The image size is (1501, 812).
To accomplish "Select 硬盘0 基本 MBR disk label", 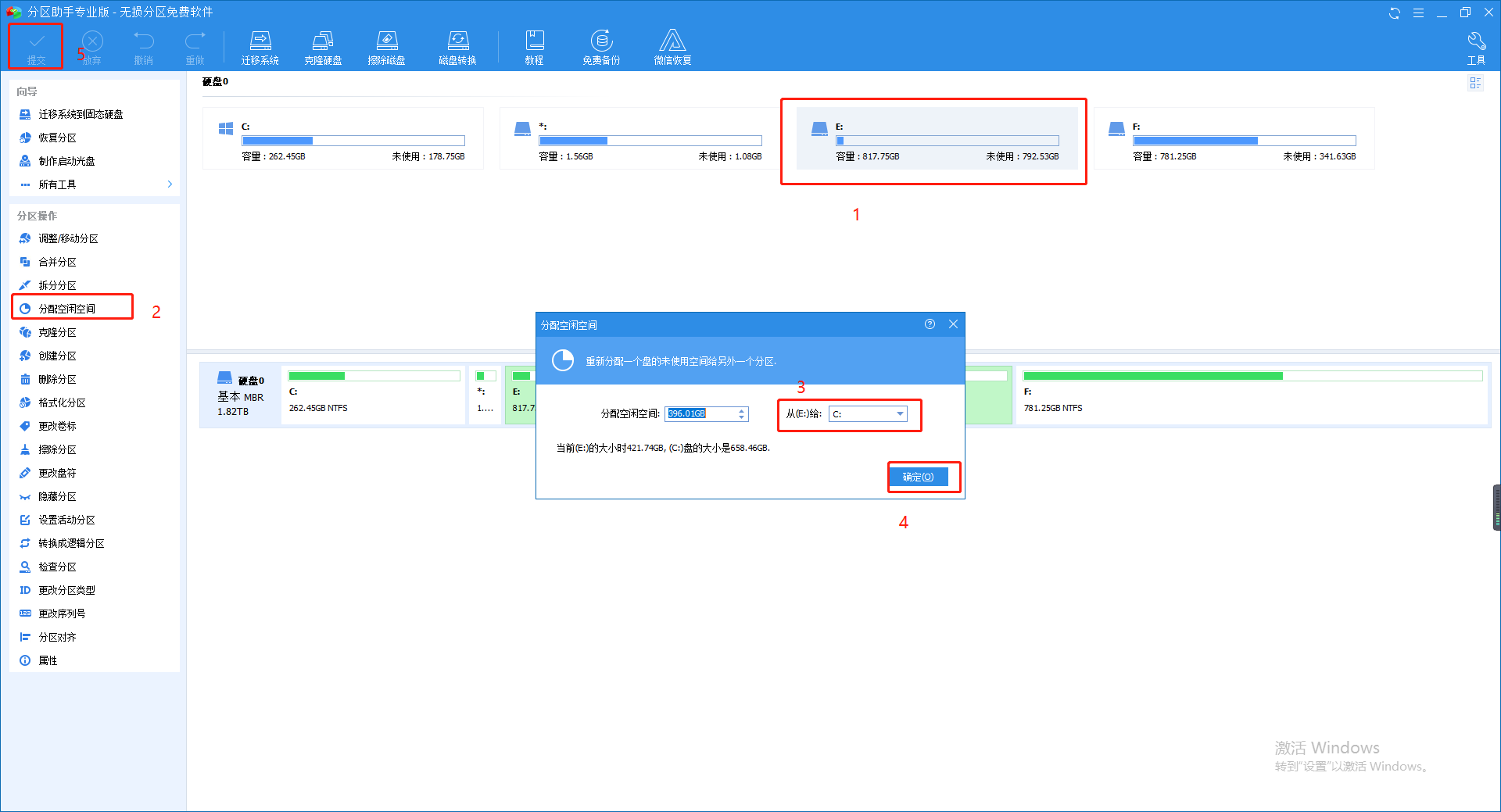I will pos(241,395).
